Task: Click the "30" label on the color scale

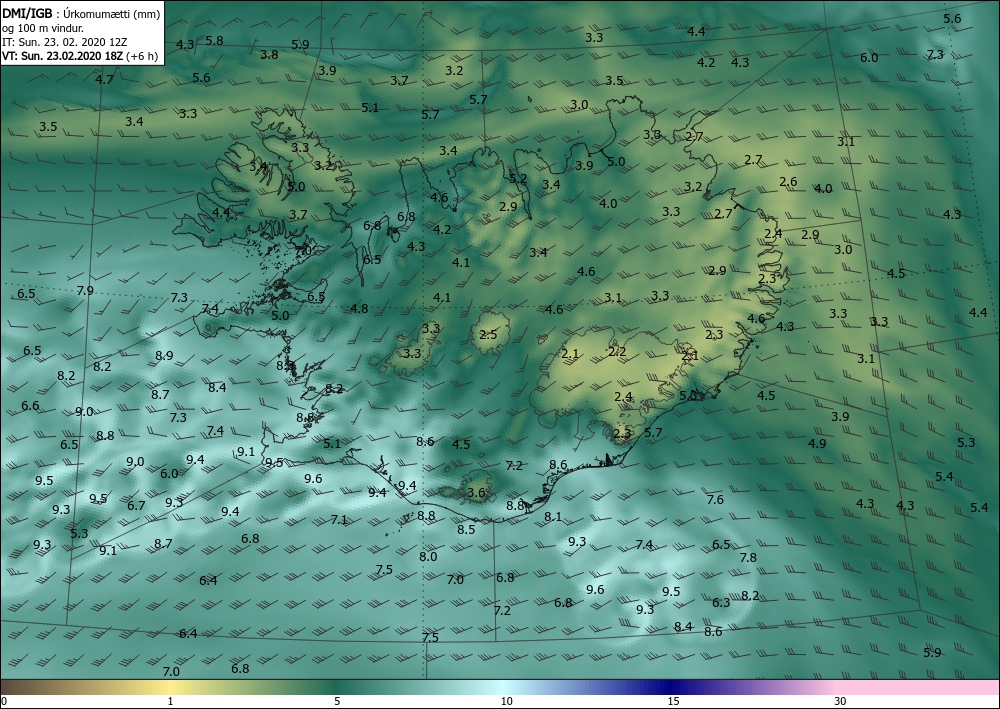Action: [x=841, y=701]
